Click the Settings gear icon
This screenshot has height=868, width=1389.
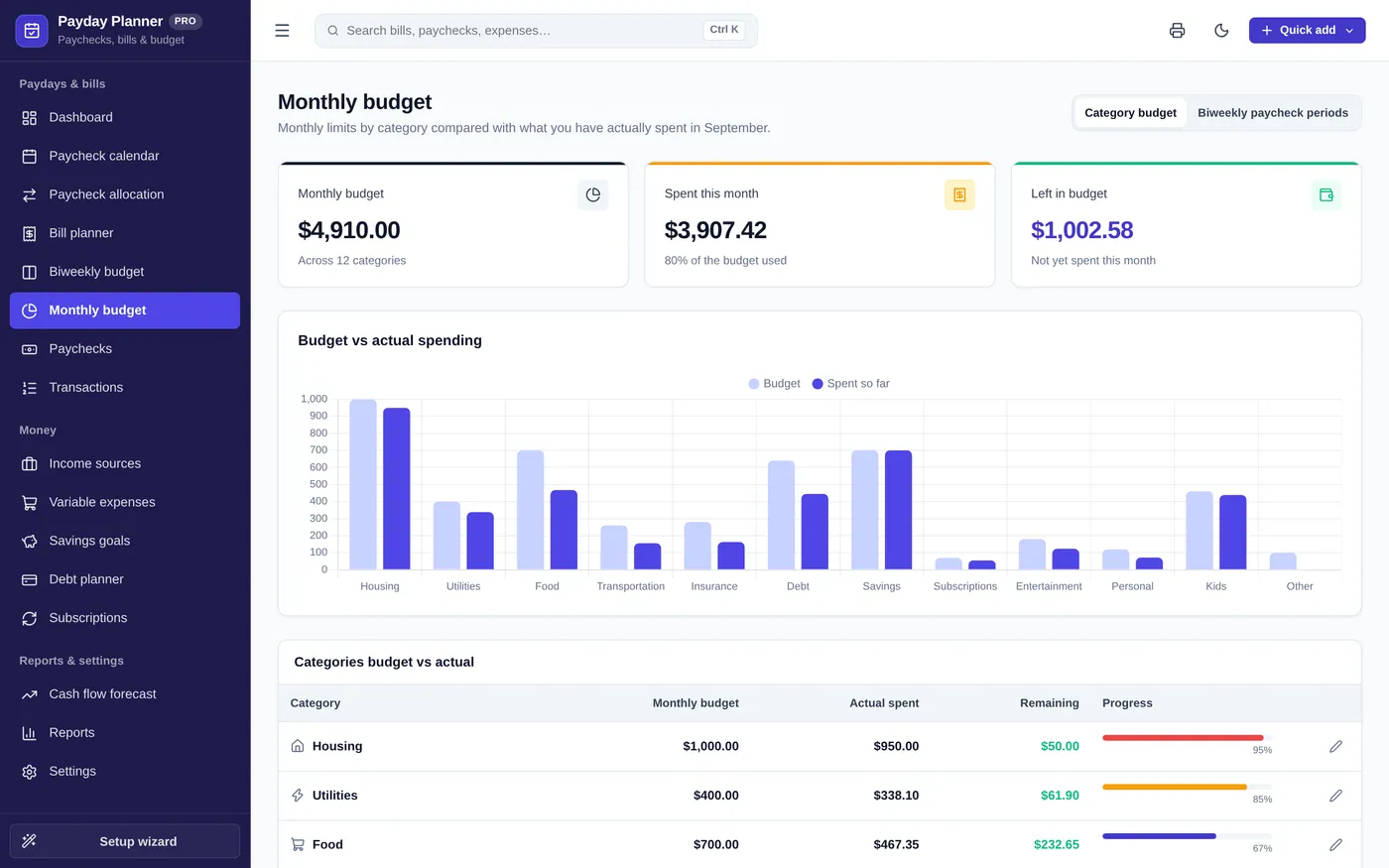click(30, 772)
